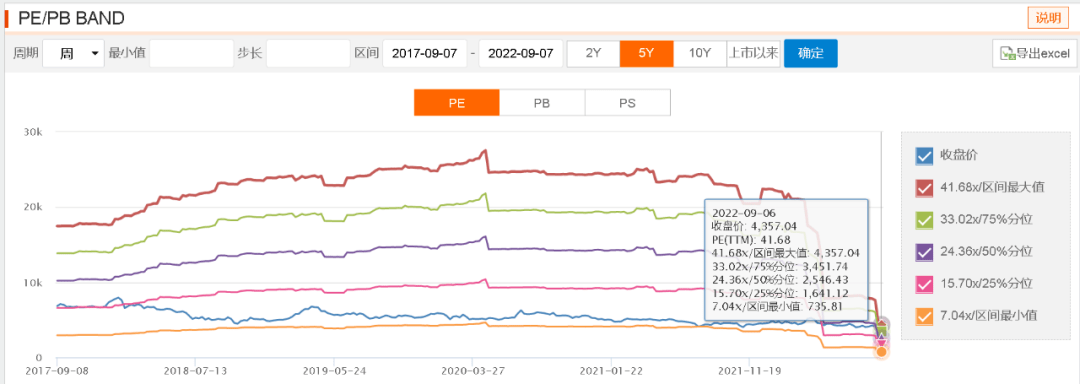Click the 2020-03-27 axis label
This screenshot has width=1080, height=384.
(x=472, y=370)
